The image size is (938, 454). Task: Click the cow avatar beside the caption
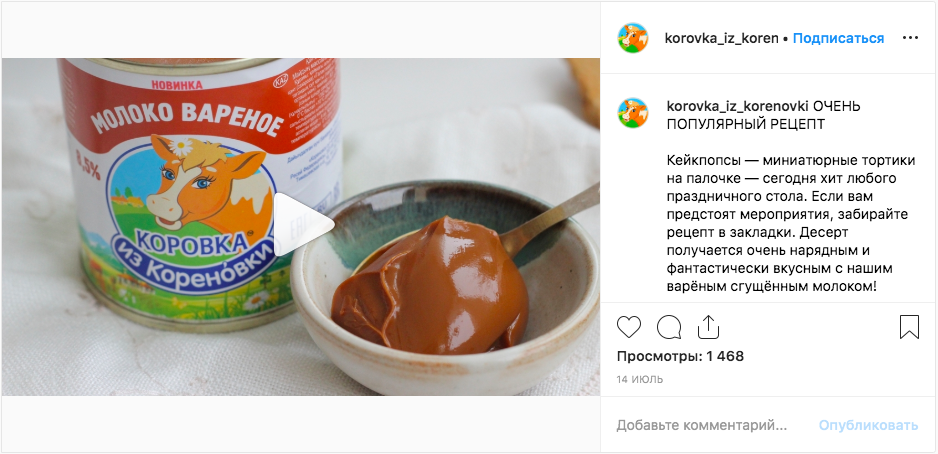click(633, 113)
